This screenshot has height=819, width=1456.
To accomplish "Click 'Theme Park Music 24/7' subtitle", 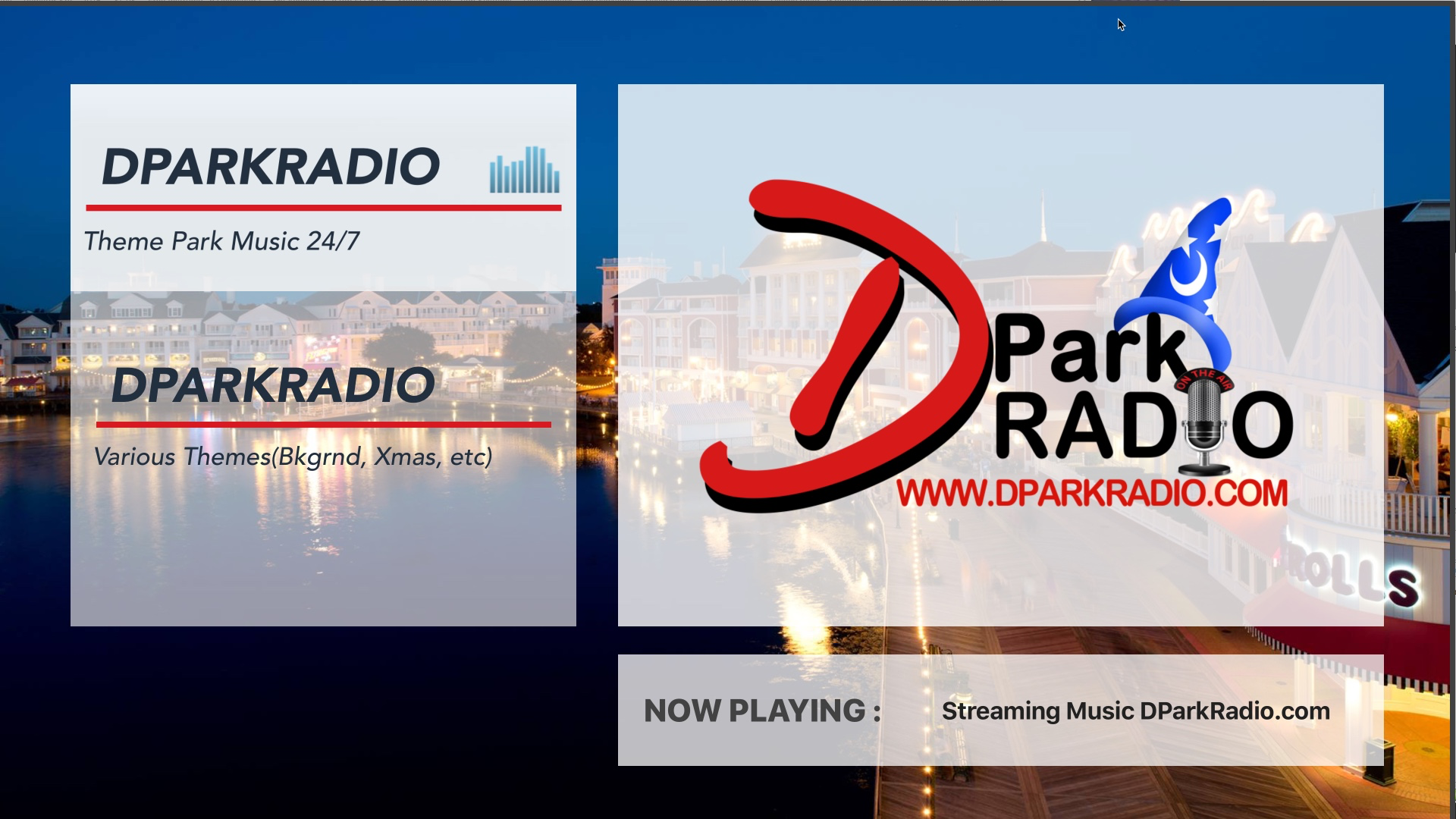I will pyautogui.click(x=221, y=241).
